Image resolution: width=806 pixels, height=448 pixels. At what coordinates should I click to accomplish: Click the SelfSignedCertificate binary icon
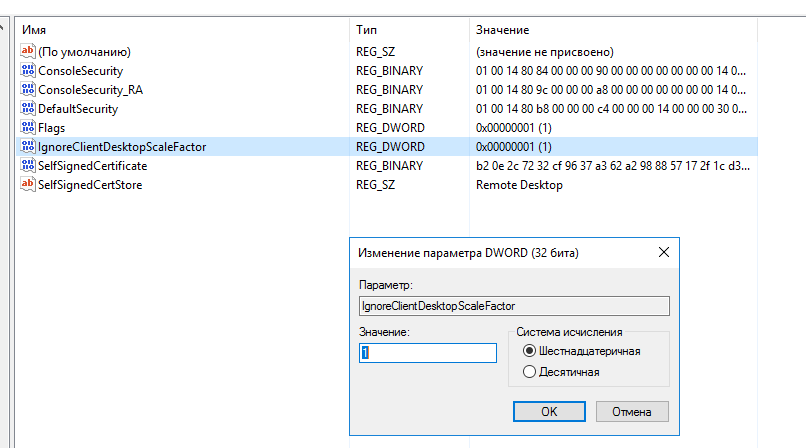pyautogui.click(x=28, y=165)
